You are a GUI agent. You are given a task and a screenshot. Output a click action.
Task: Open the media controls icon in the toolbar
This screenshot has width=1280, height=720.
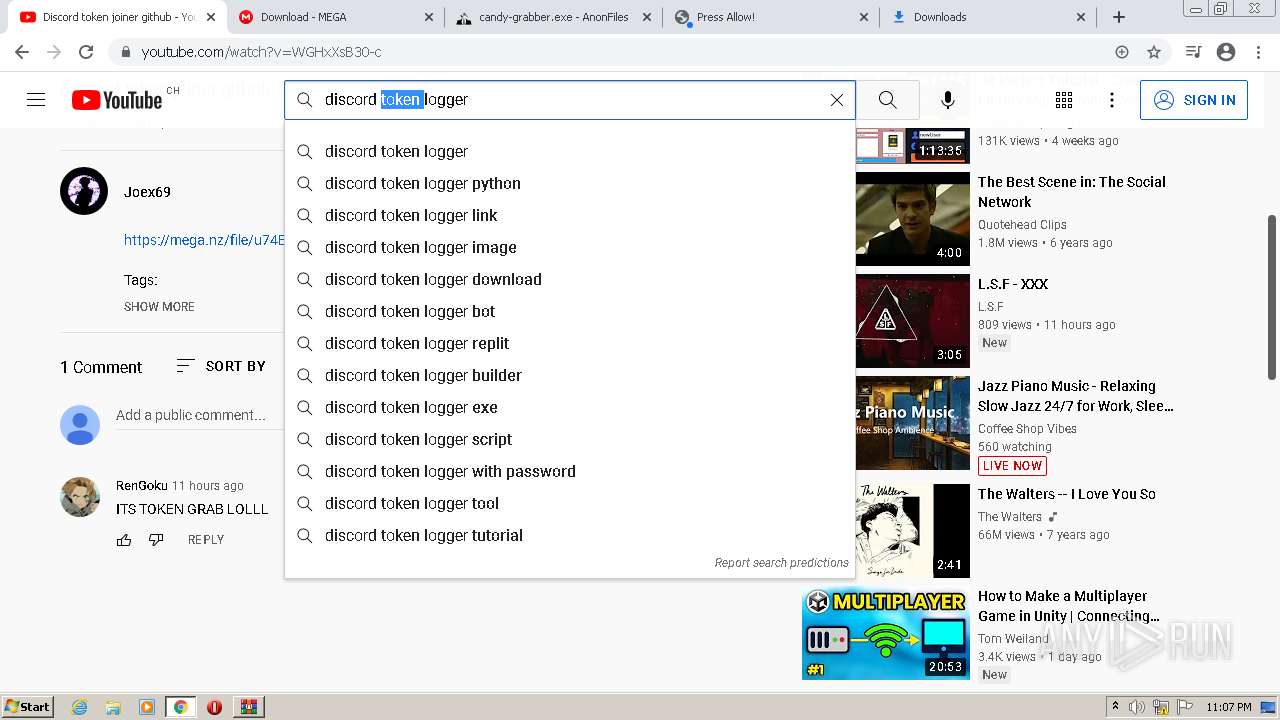point(1193,52)
